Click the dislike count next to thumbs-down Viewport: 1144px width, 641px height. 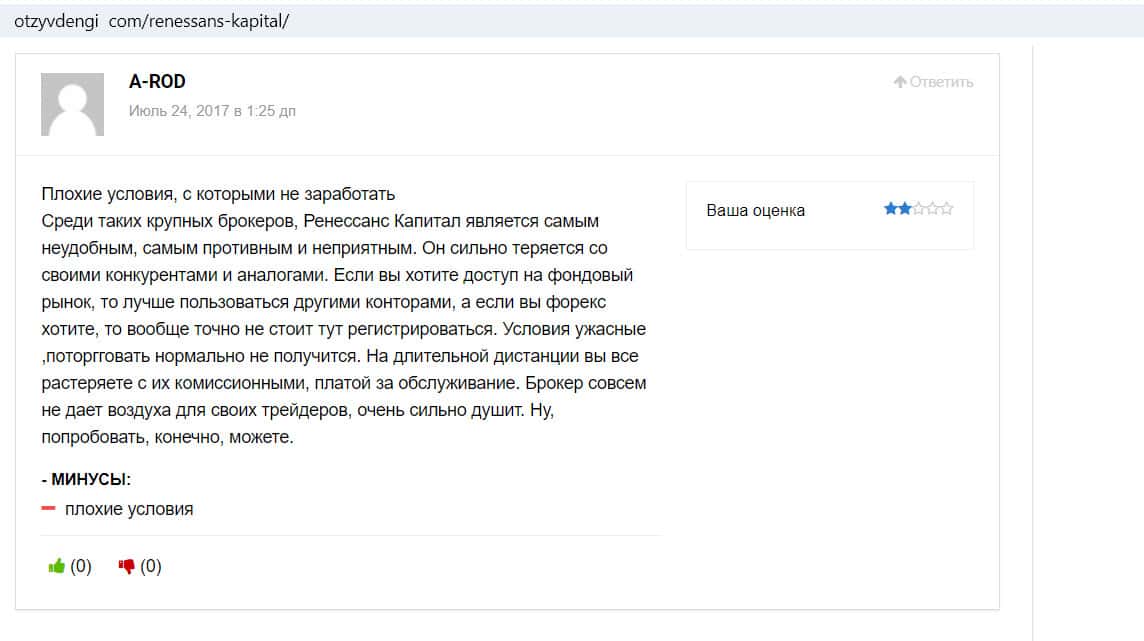[151, 567]
